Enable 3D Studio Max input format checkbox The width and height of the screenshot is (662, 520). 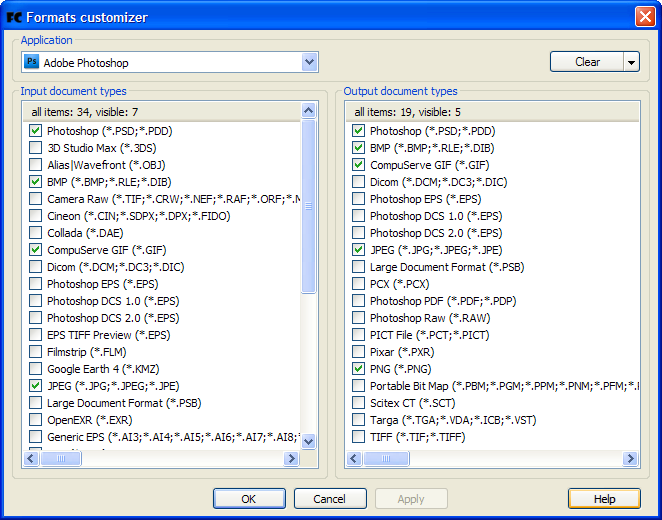coord(36,148)
